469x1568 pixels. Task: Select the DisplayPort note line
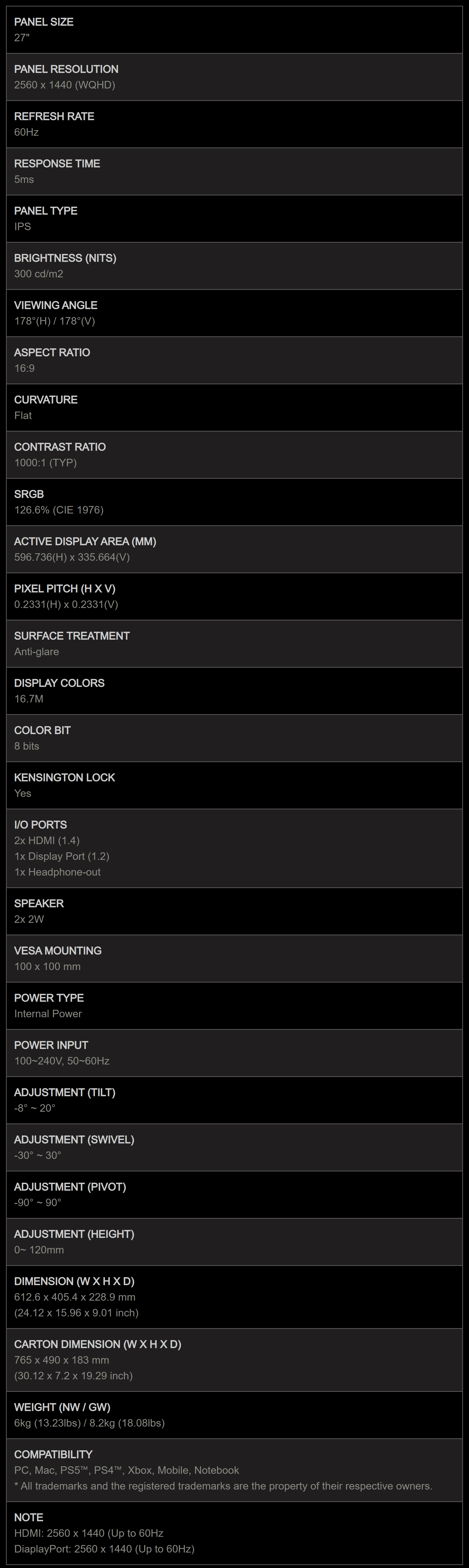[104, 1549]
